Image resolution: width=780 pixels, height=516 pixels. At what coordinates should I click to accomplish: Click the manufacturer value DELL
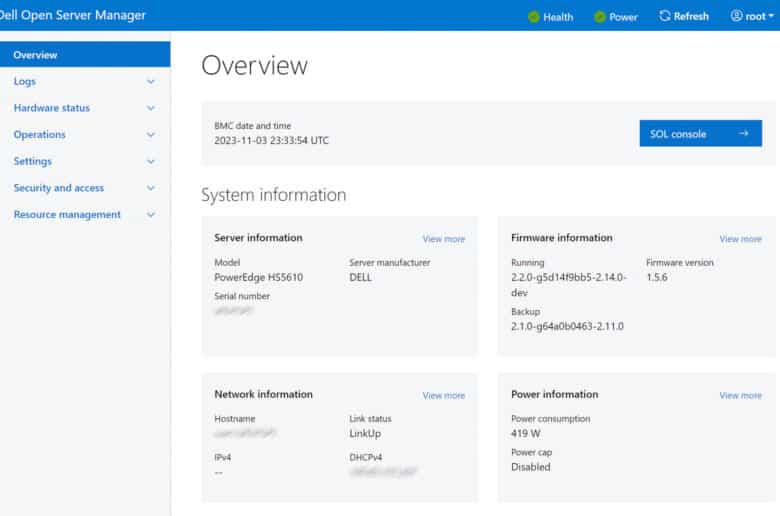point(361,278)
